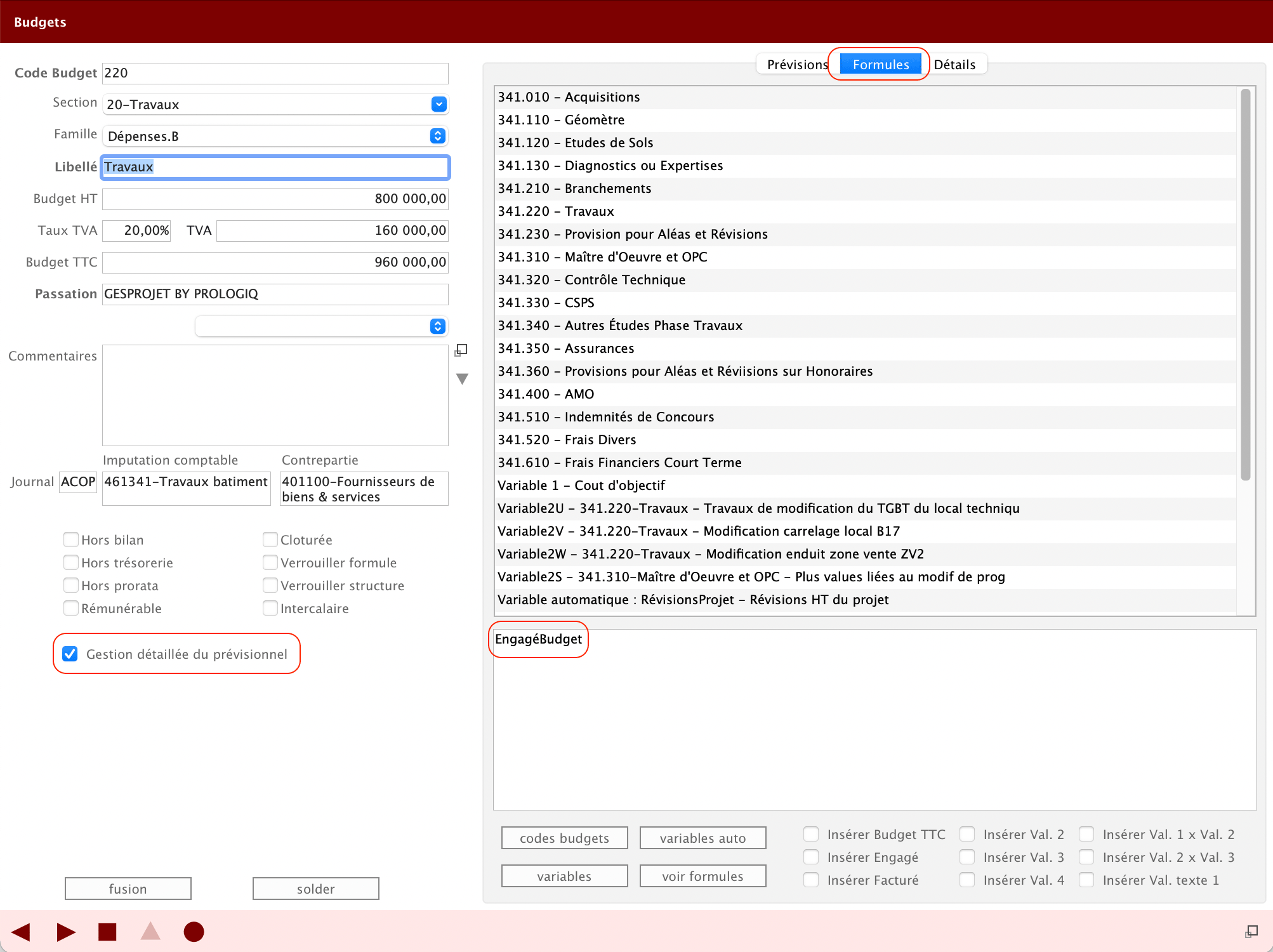Check Insérer Val. 1 x Val. 2
The image size is (1273, 952).
(1086, 834)
